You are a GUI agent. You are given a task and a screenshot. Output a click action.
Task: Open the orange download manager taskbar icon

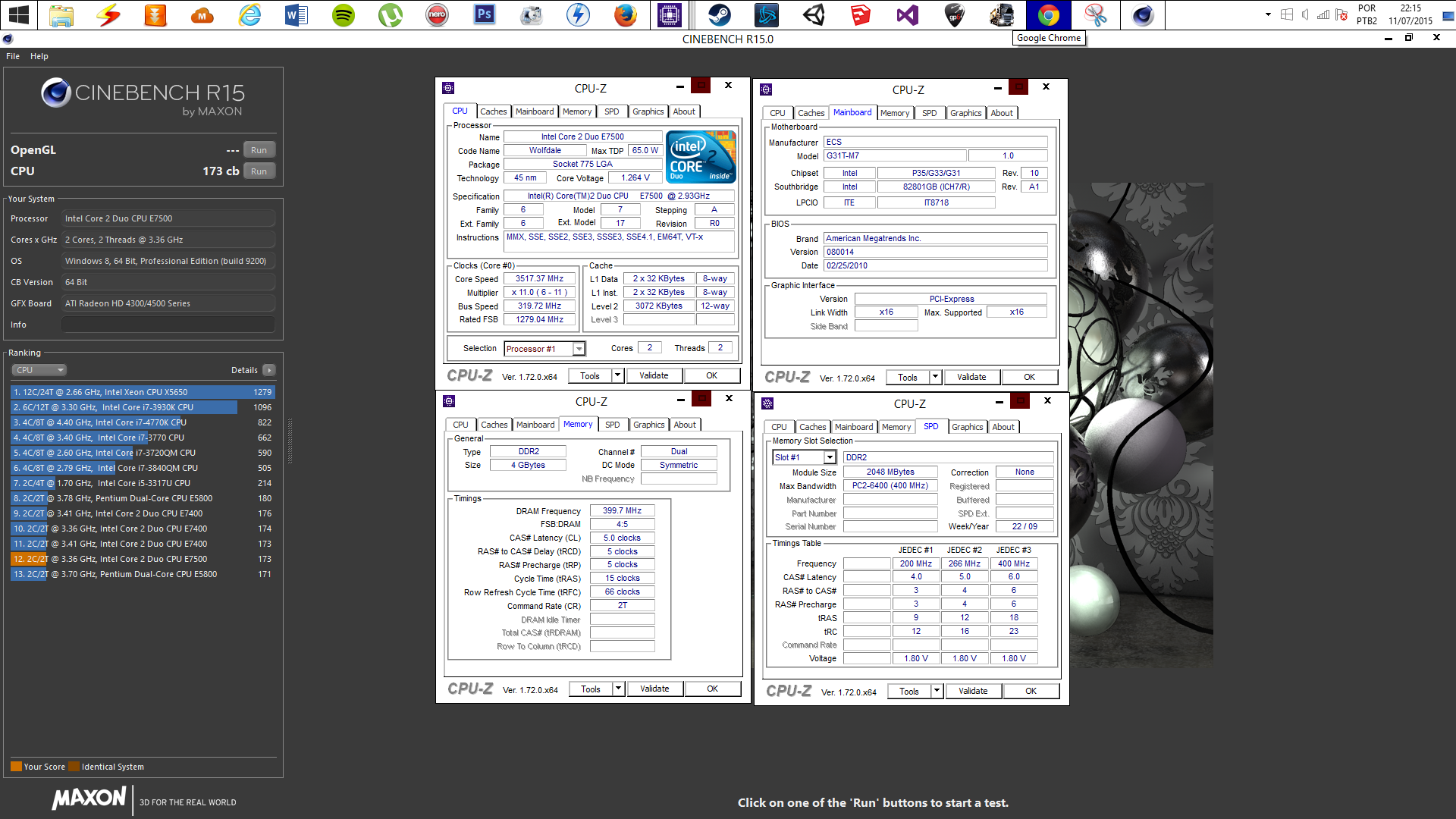pos(155,14)
